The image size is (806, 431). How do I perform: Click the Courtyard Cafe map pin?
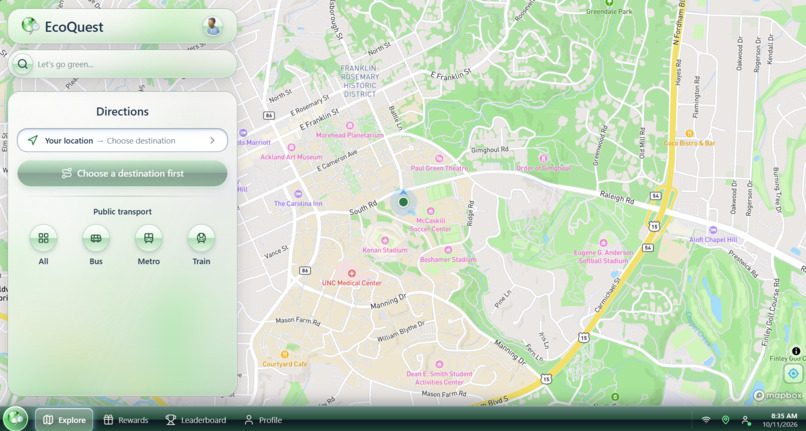click(x=284, y=354)
